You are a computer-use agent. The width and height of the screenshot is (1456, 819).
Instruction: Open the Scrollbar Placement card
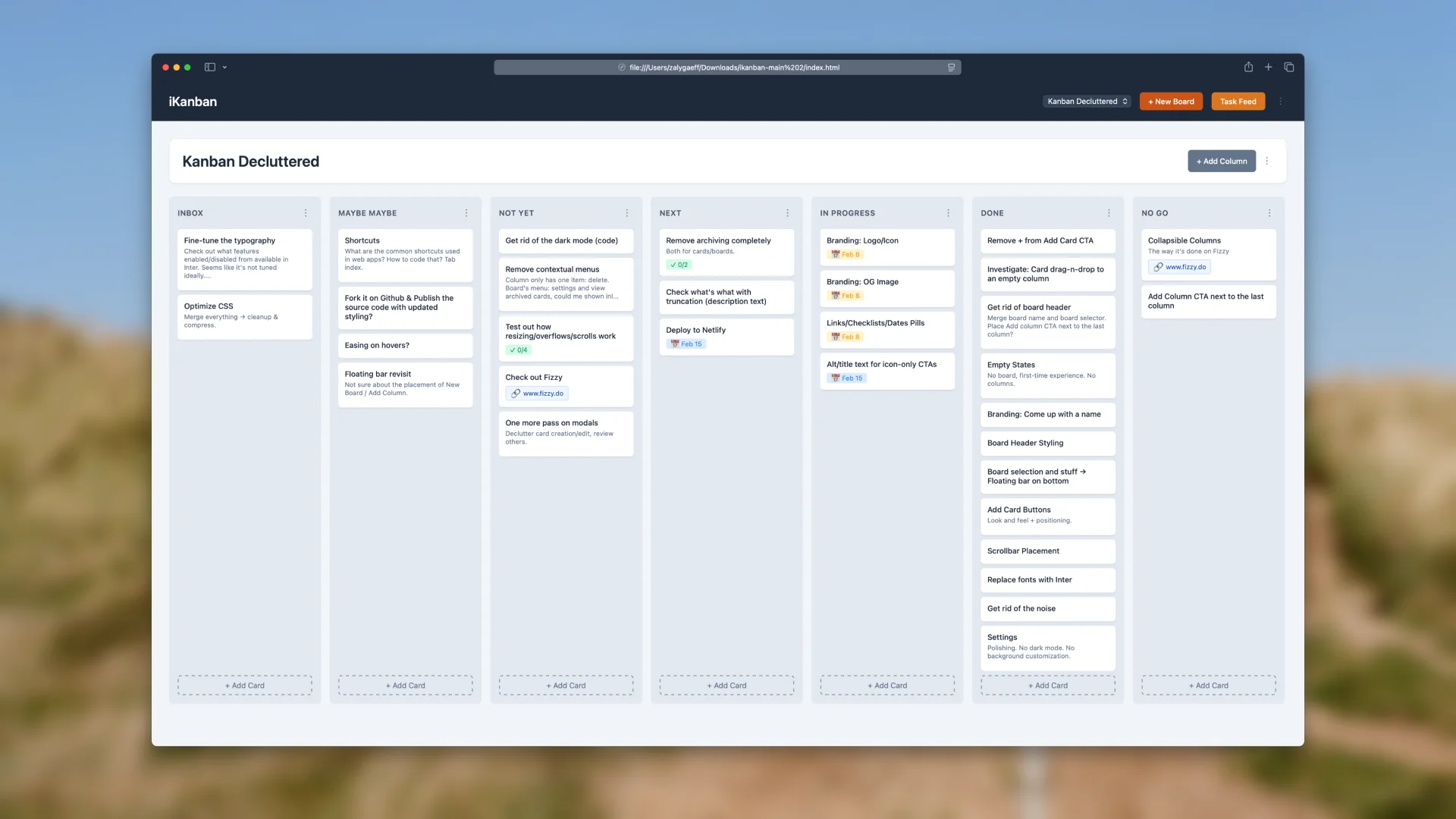pos(1048,551)
